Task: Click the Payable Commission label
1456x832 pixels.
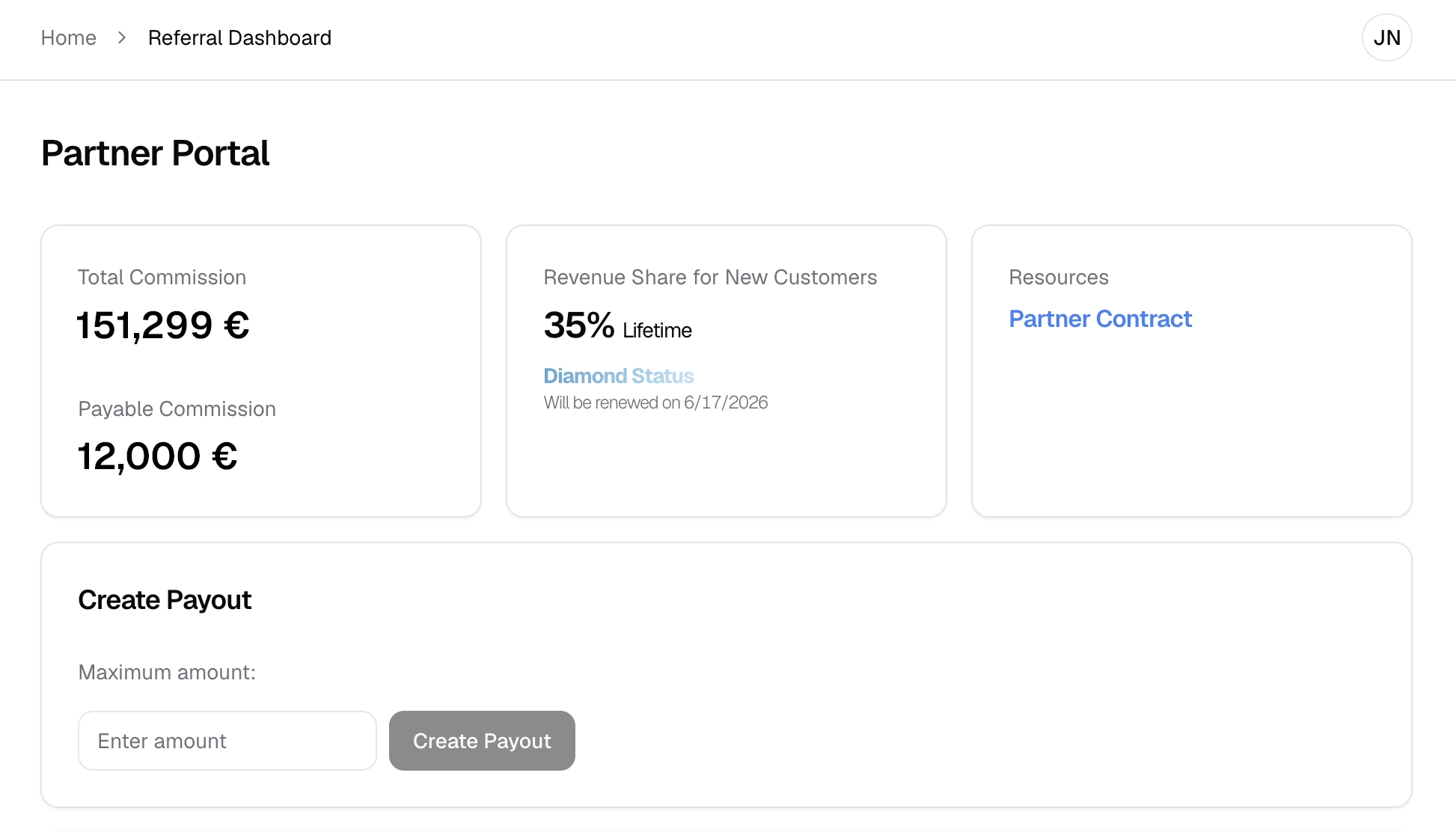Action: tap(177, 409)
